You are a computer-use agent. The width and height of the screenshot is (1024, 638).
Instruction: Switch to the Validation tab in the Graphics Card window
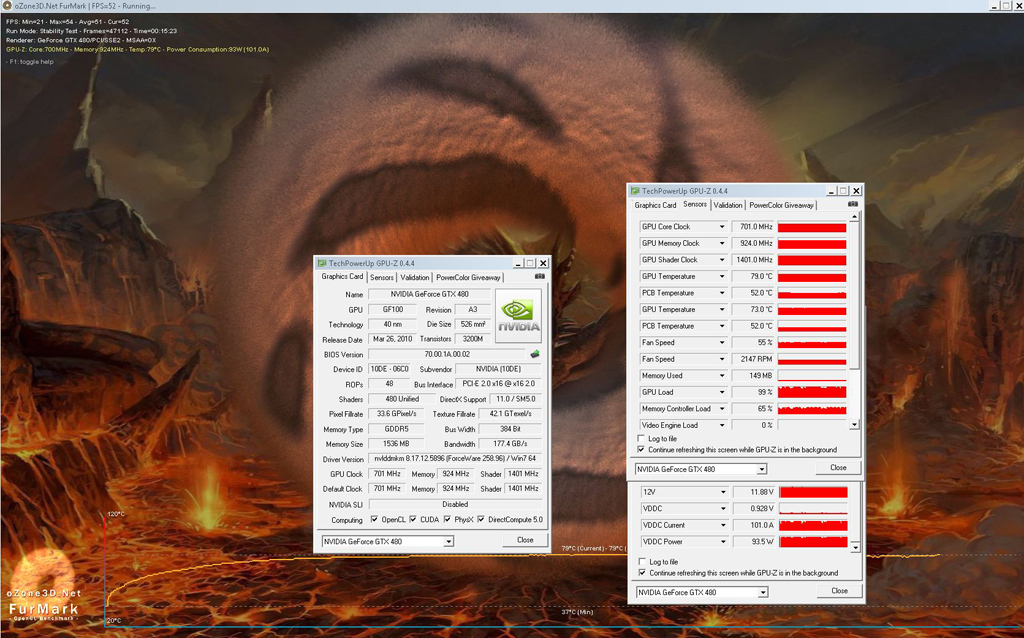point(415,277)
